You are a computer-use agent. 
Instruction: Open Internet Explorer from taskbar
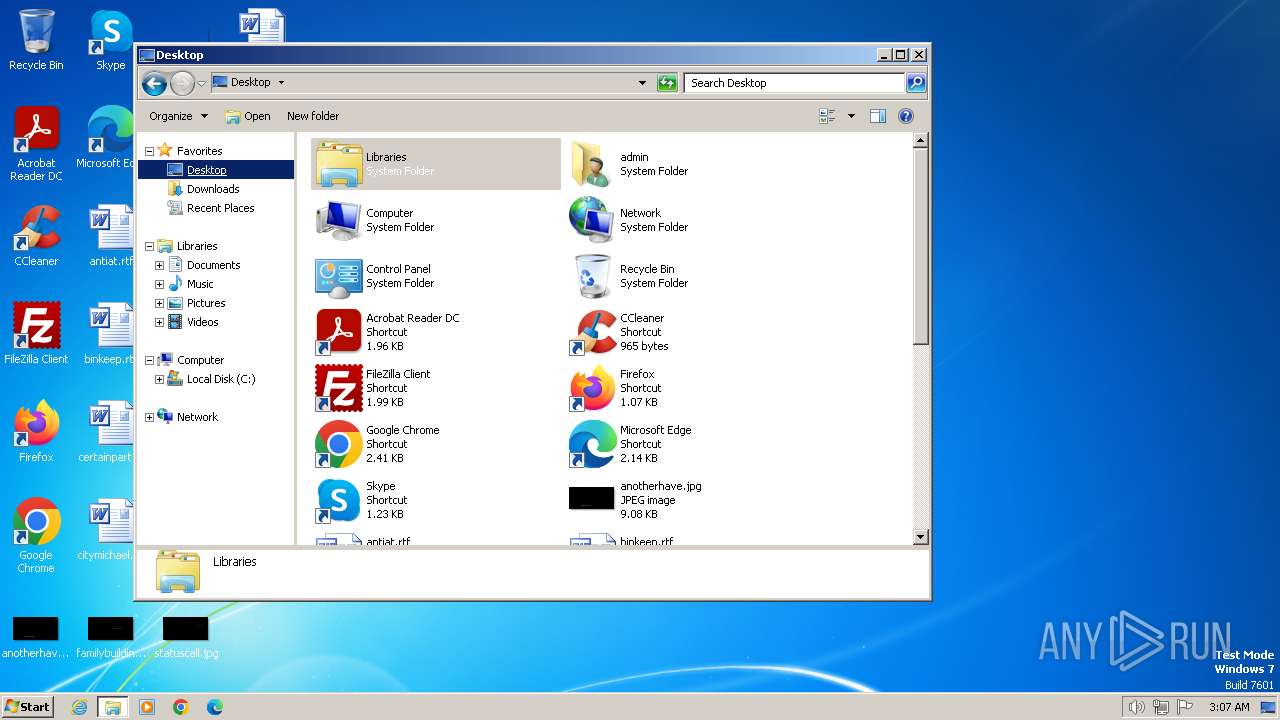coord(79,707)
